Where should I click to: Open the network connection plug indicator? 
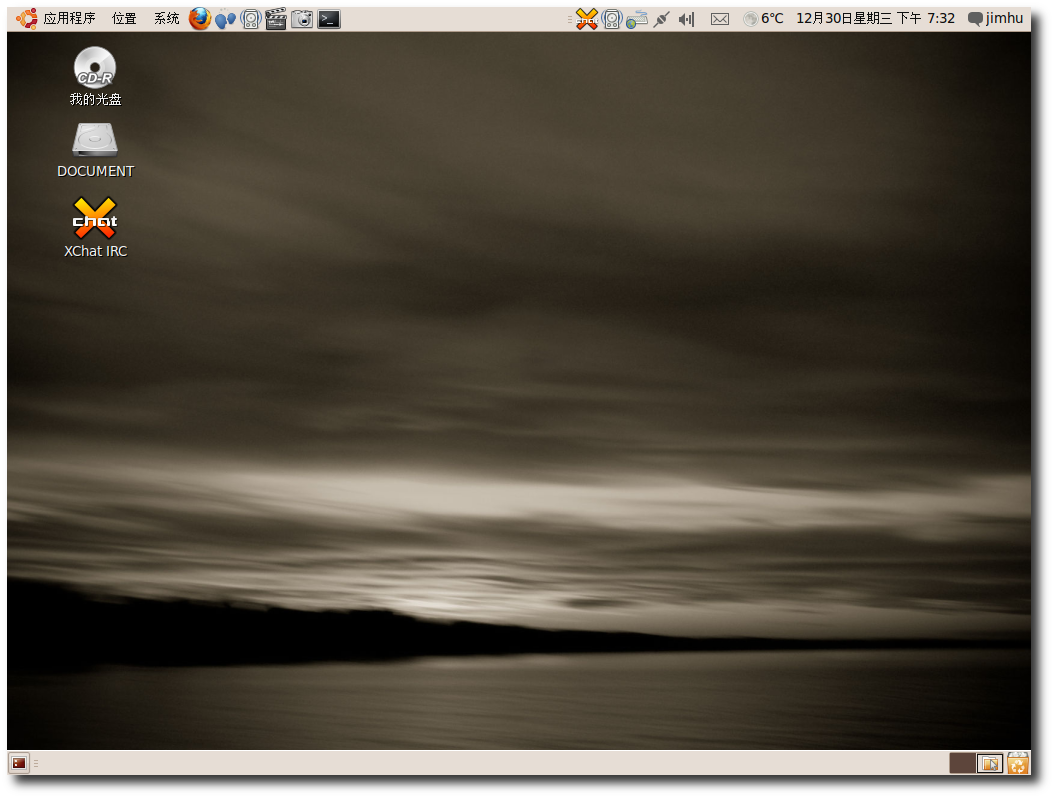(x=661, y=19)
